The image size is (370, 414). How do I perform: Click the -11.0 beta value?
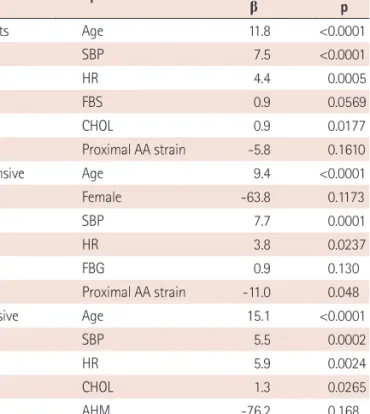point(257,292)
